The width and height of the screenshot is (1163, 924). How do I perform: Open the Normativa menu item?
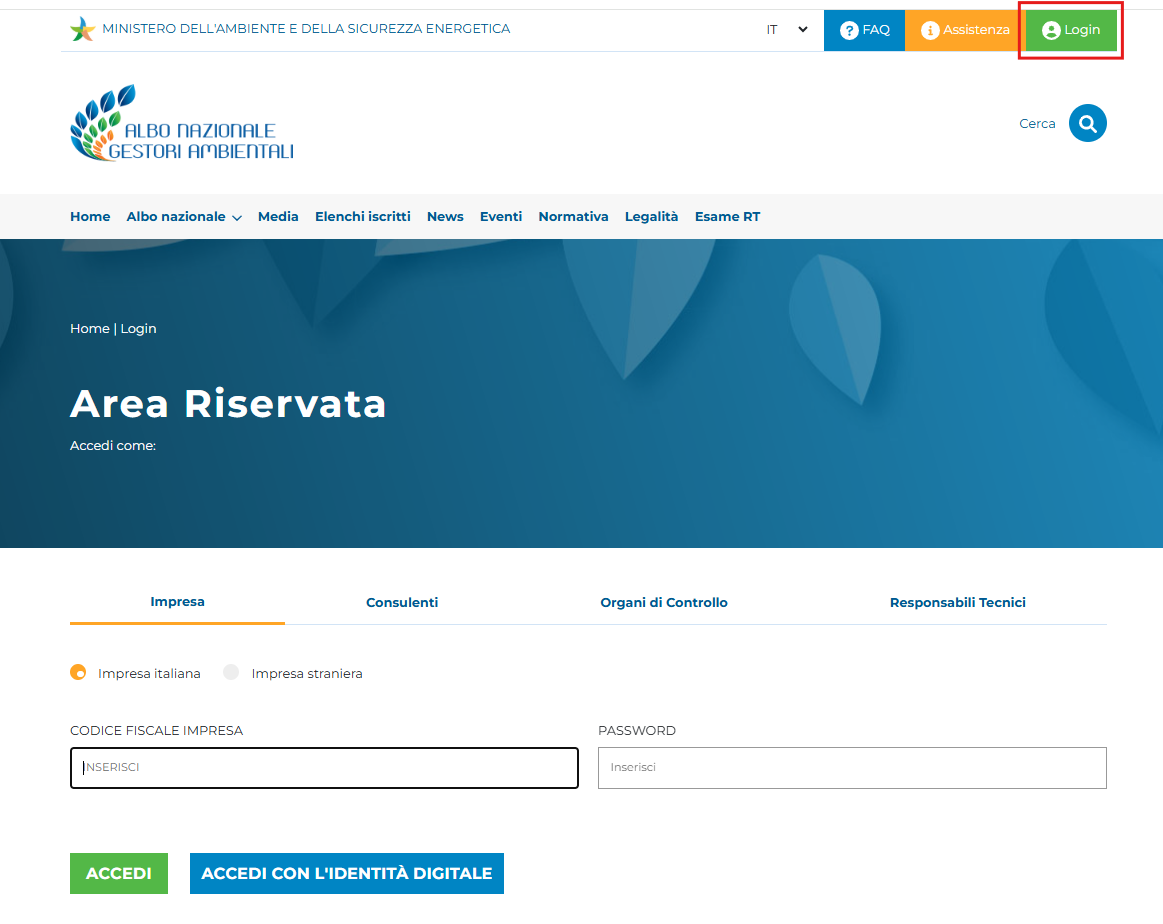coord(573,217)
